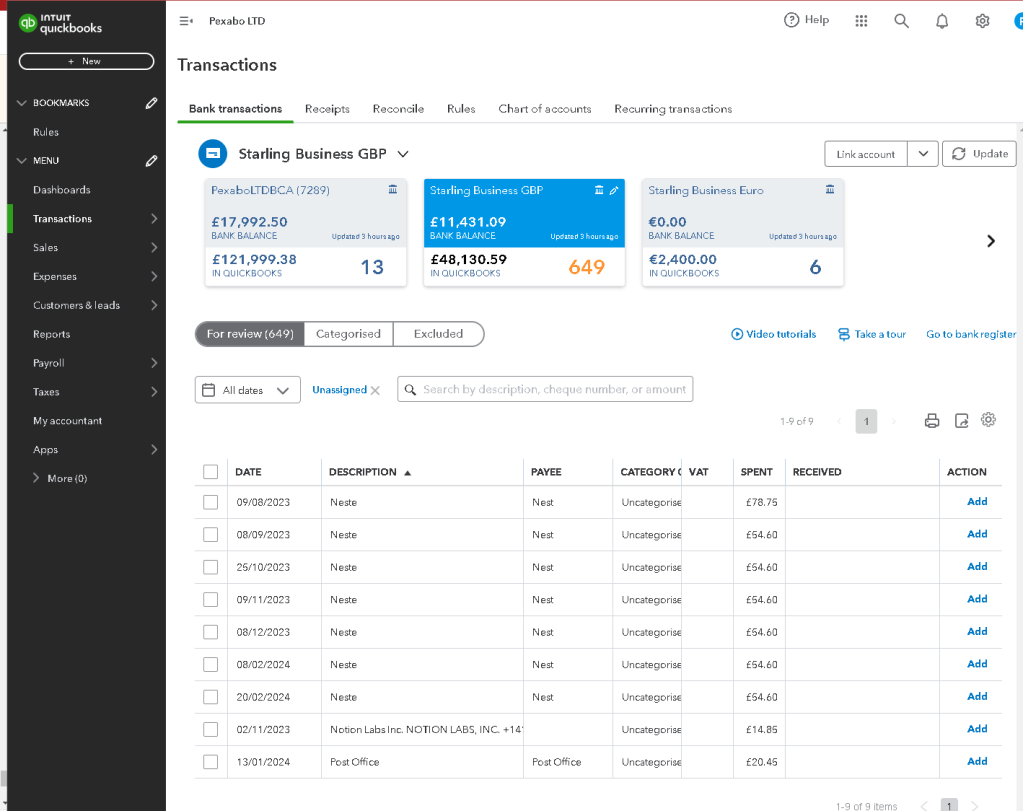Expand the Transactions sidebar submenu
The height and width of the screenshot is (811, 1023).
(154, 219)
